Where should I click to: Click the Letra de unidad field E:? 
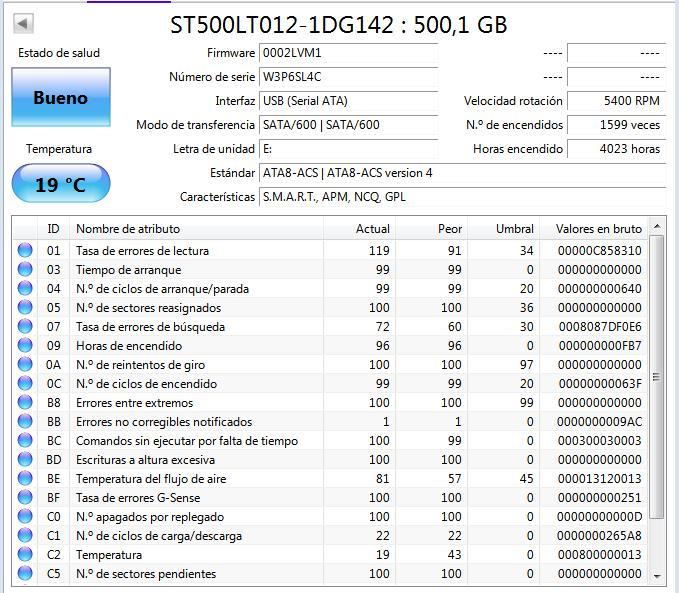348,149
